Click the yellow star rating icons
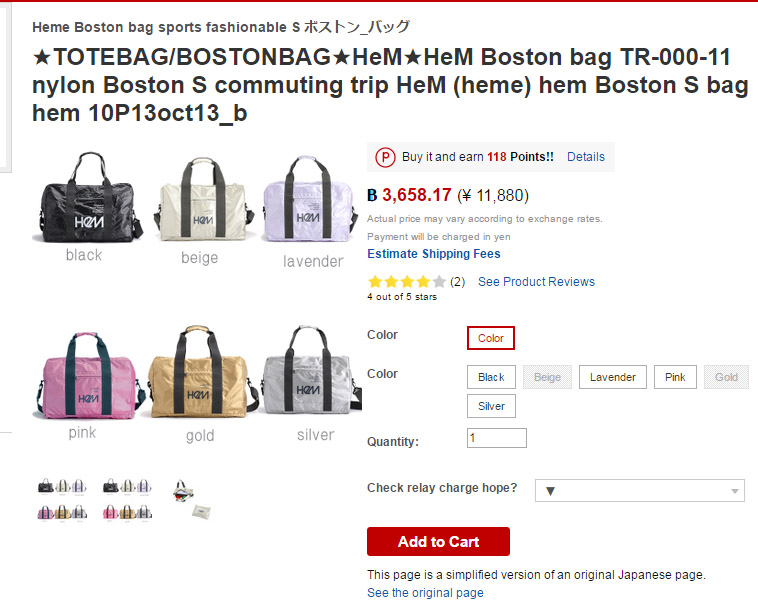The width and height of the screenshot is (758, 605). point(407,282)
